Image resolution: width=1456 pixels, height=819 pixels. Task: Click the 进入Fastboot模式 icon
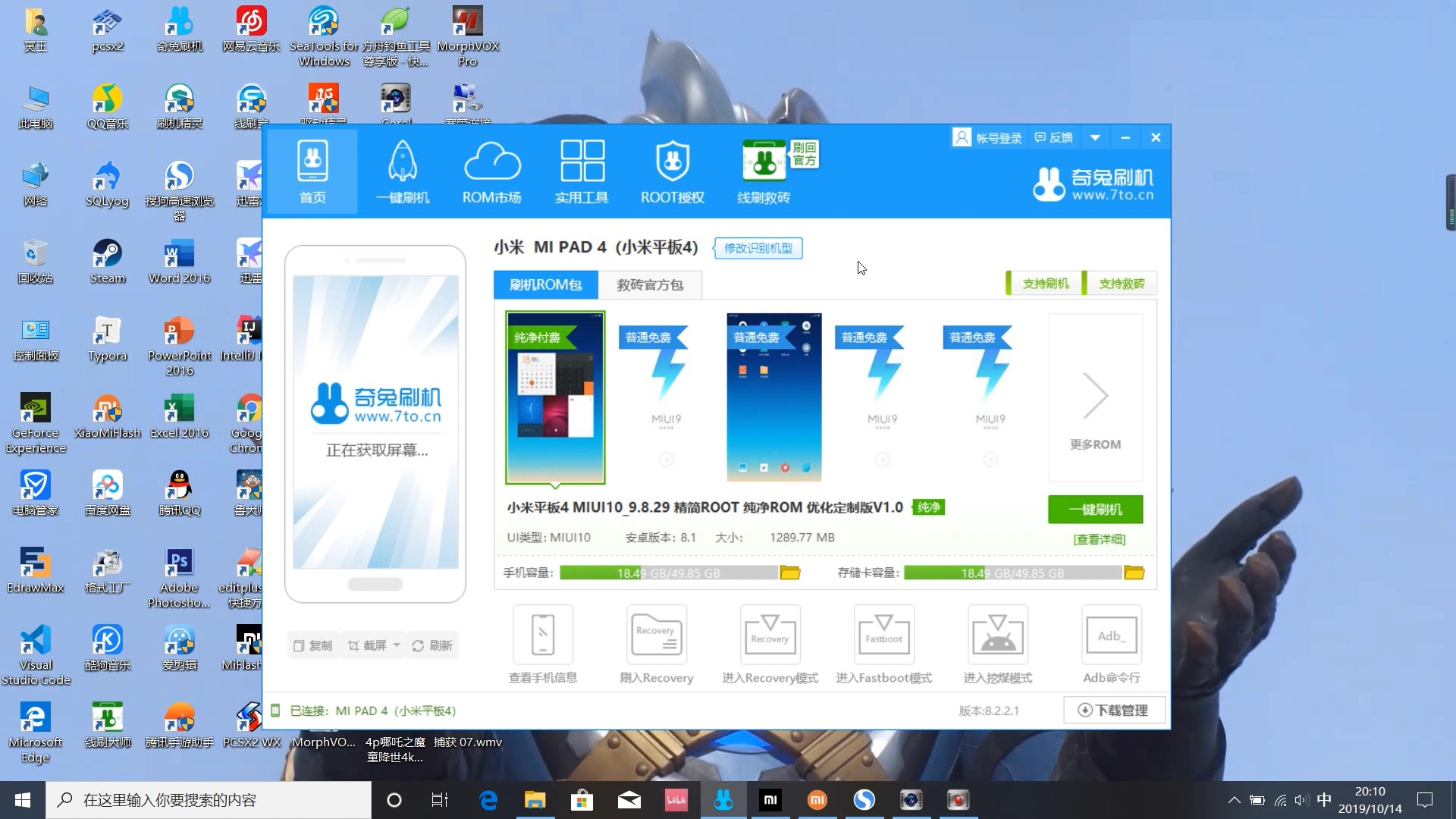[x=884, y=635]
